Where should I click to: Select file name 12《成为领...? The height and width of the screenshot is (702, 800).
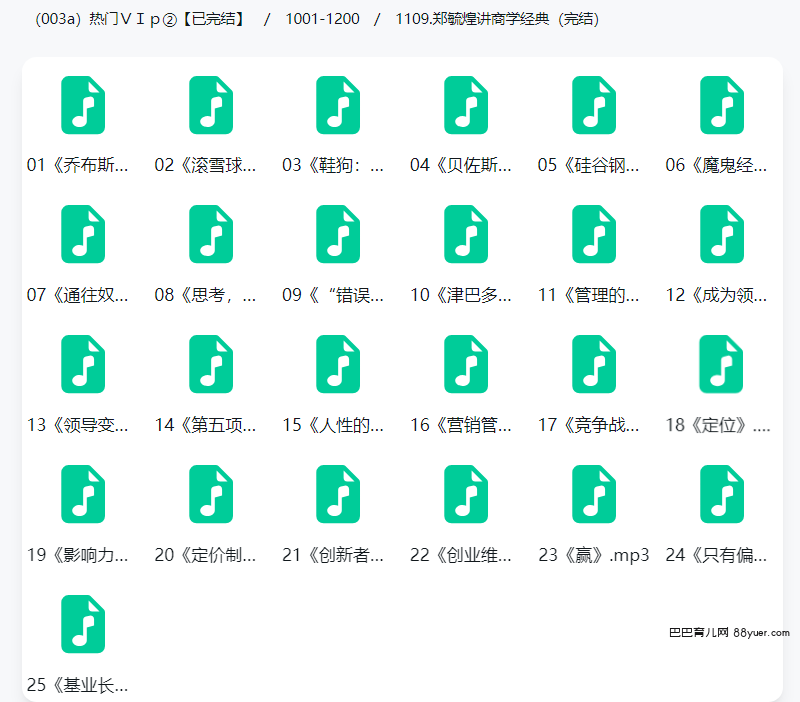coord(716,295)
